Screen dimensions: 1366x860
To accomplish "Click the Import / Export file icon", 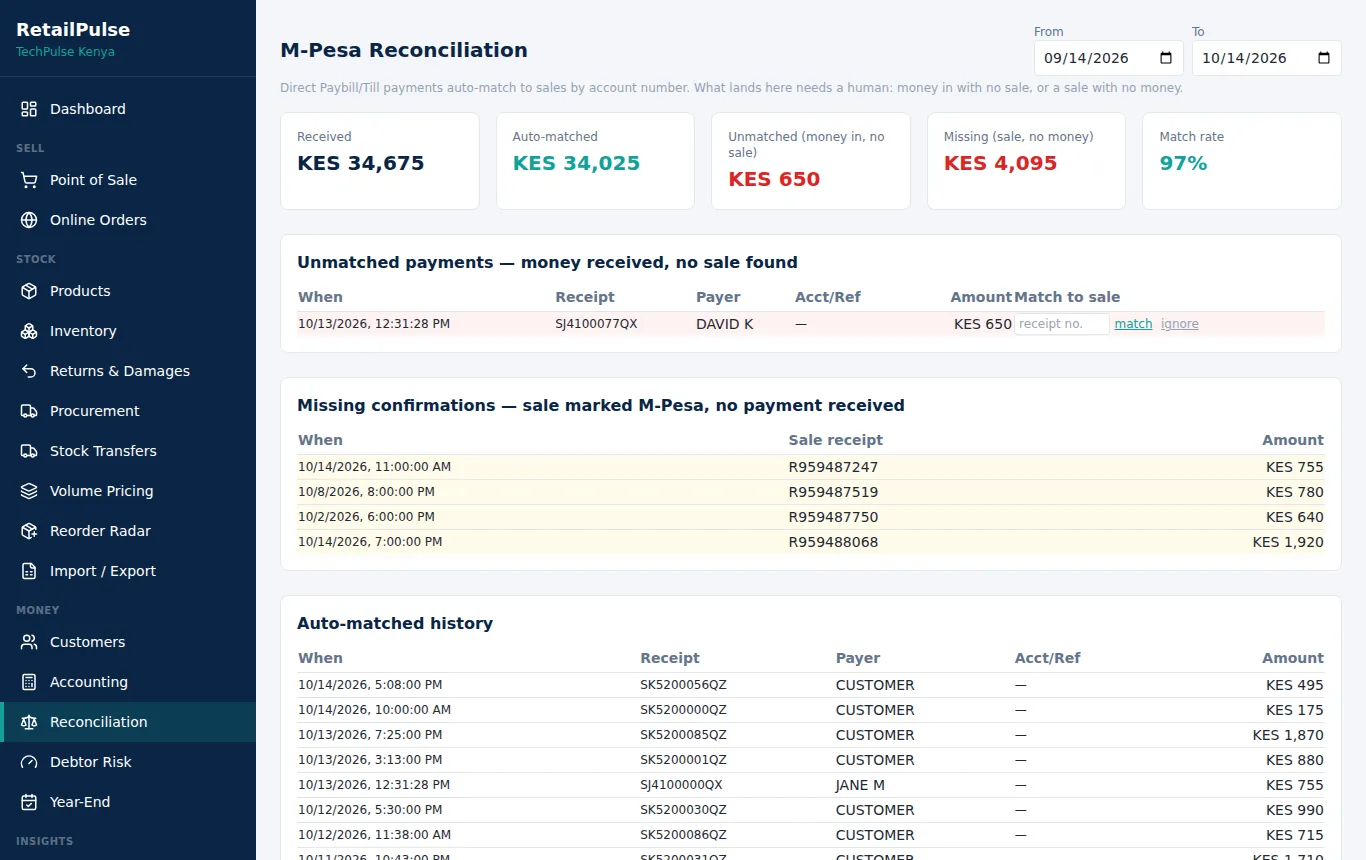I will pos(29,571).
